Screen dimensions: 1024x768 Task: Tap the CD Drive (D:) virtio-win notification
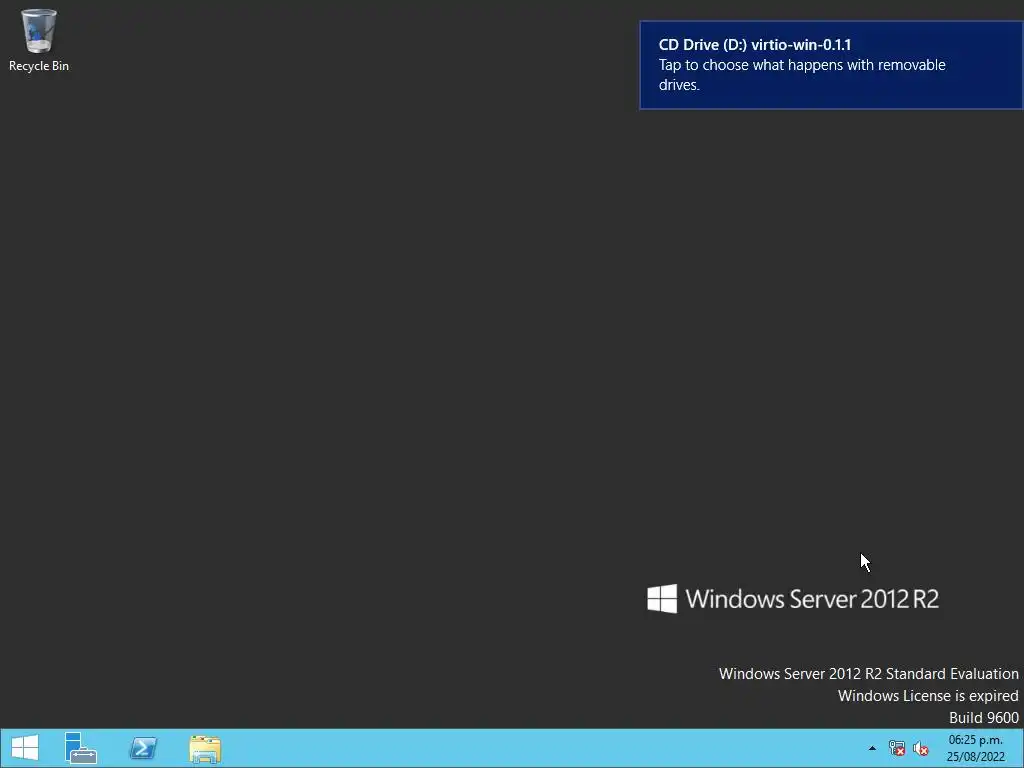point(831,65)
